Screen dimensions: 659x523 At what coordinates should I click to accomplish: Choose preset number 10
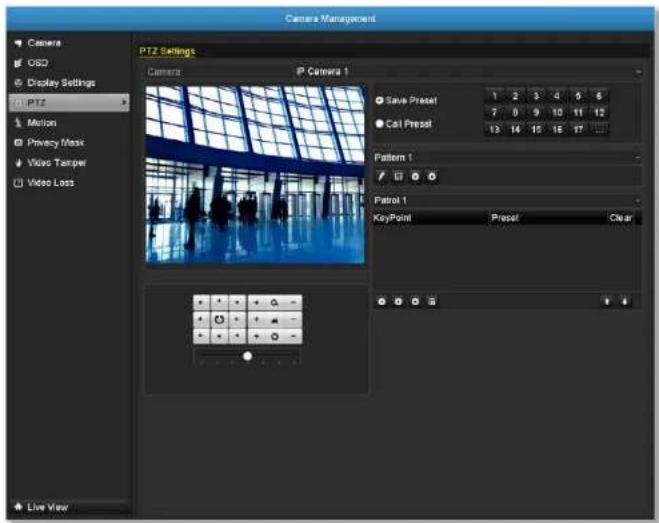[x=557, y=112]
